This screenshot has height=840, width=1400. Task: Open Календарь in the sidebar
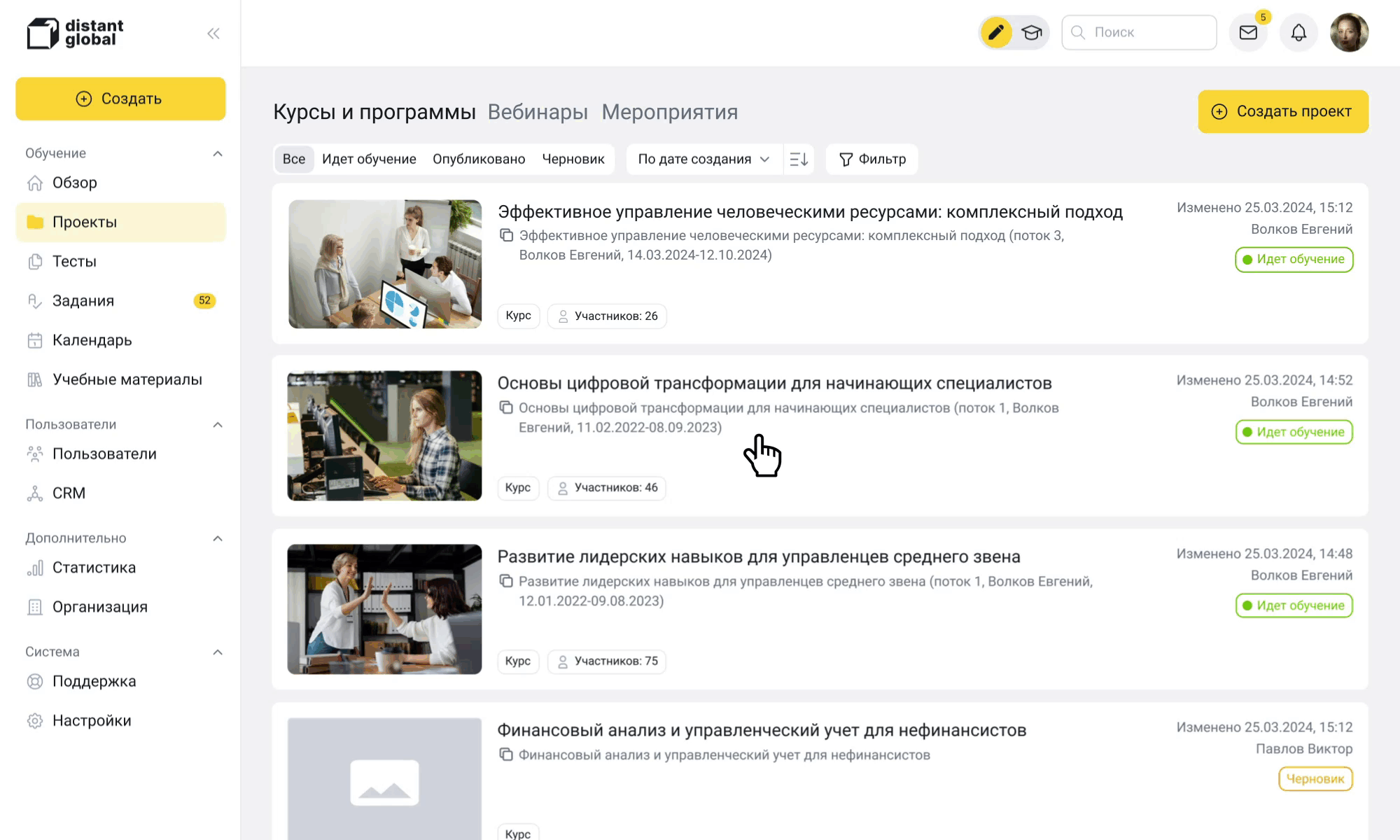(92, 340)
